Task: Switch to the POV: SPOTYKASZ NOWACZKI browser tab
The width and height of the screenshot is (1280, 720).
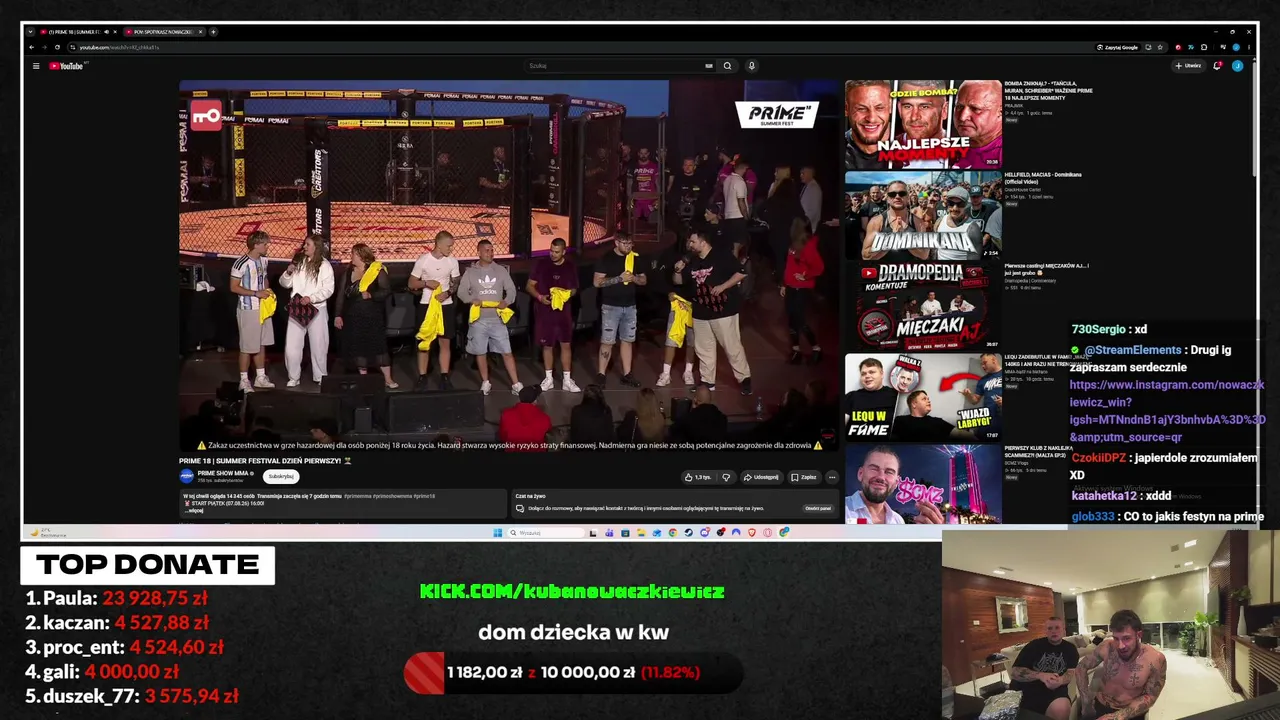Action: 164,32
